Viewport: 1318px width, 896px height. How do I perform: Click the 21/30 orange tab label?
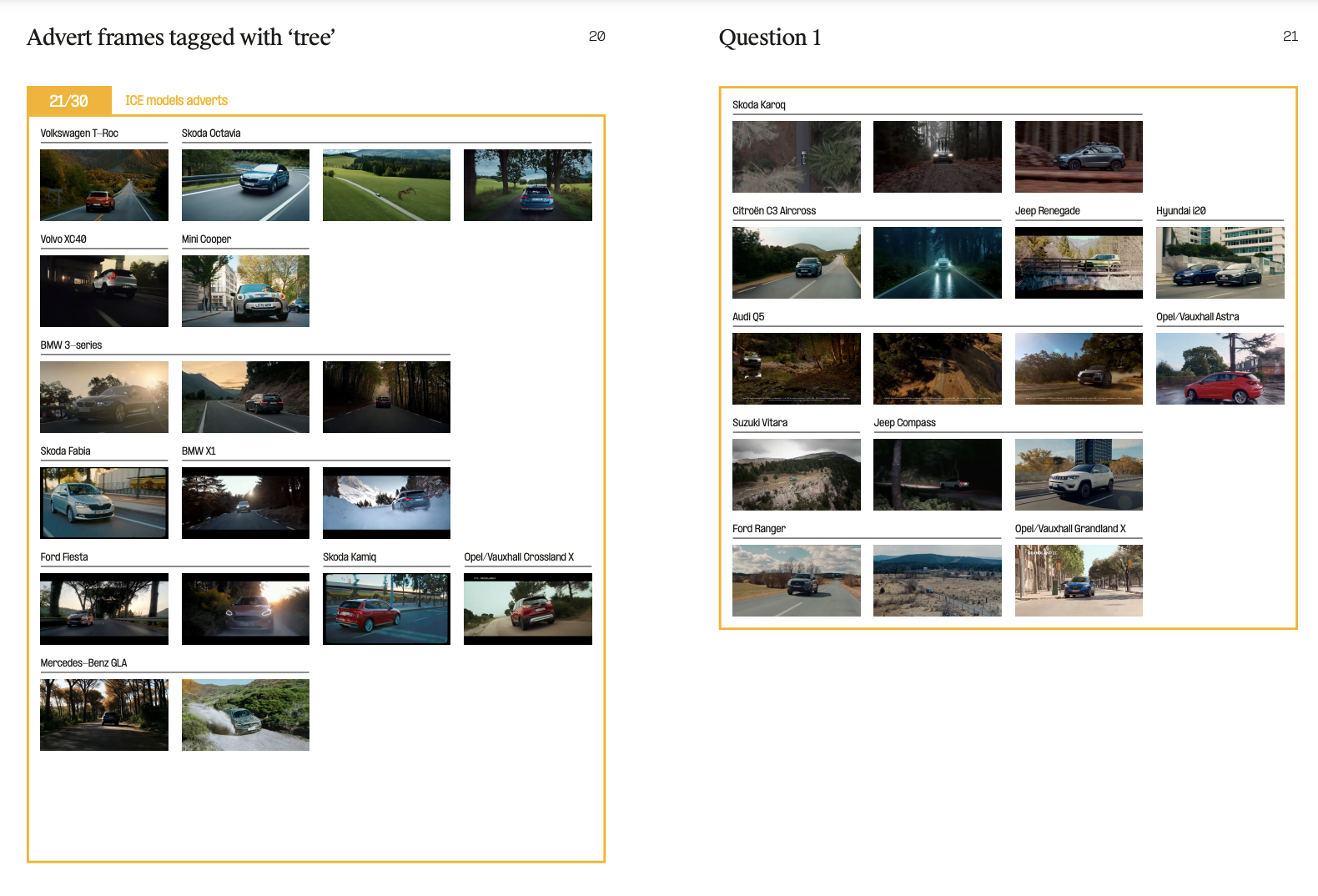(68, 101)
